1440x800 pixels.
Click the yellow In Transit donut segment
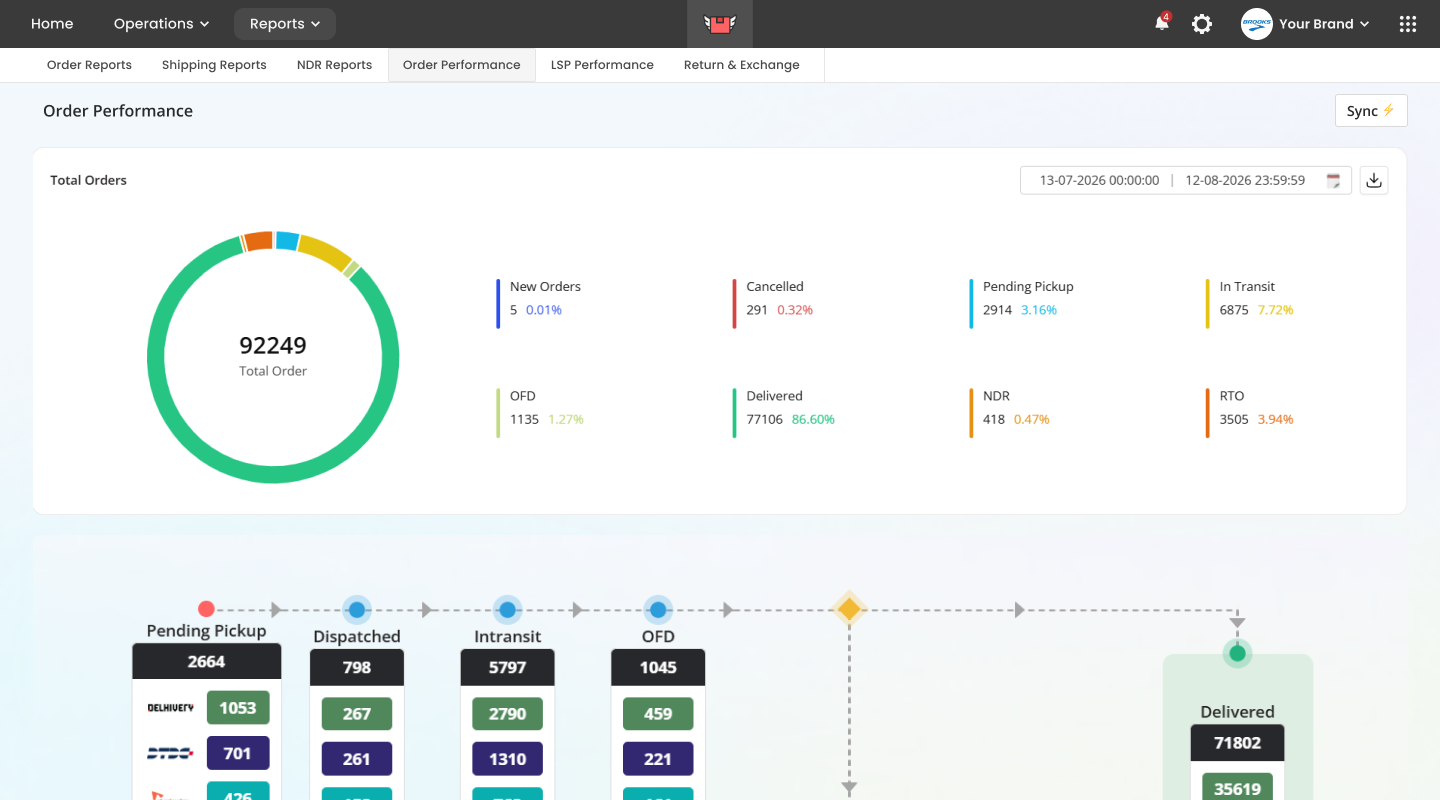(326, 251)
